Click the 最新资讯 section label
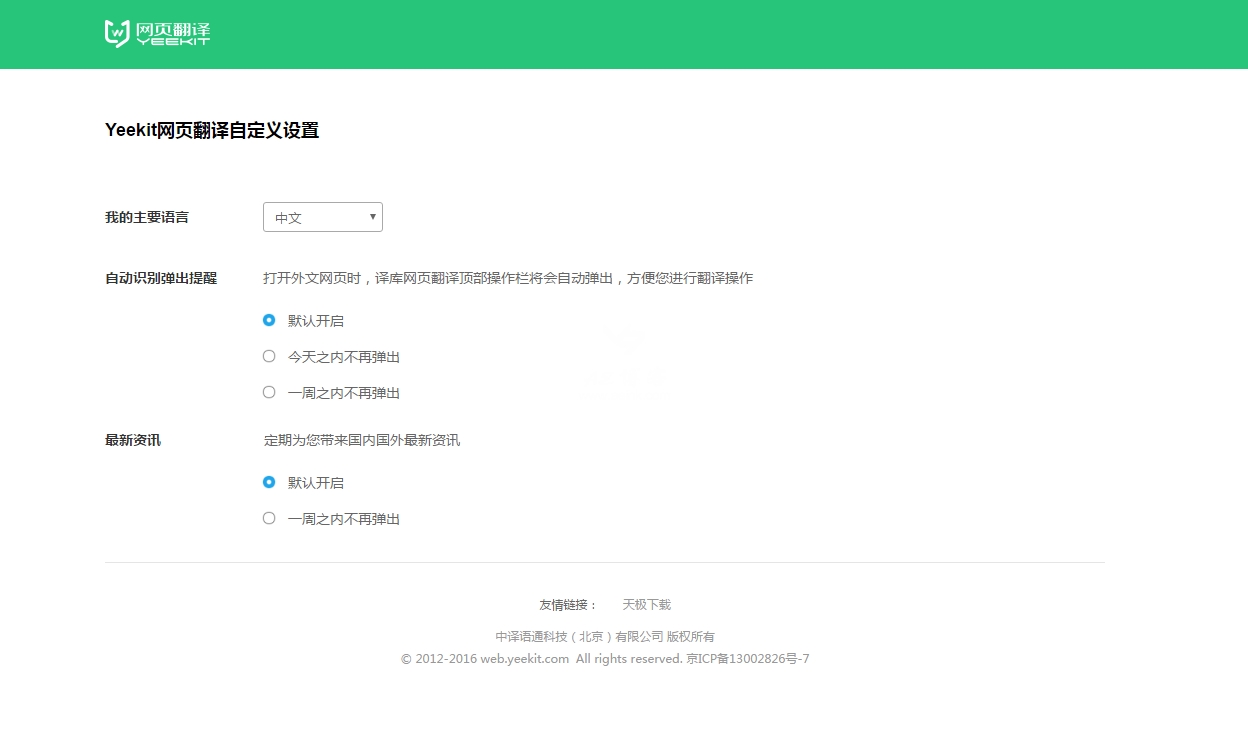Image resolution: width=1248 pixels, height=739 pixels. coord(133,440)
